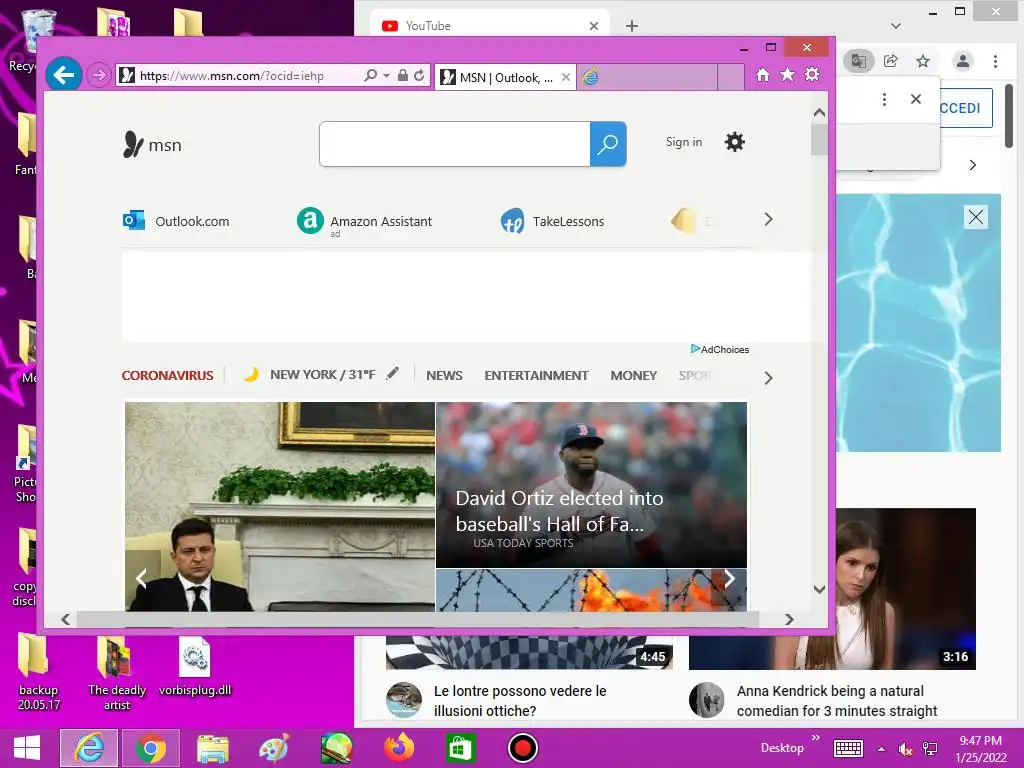Click the red record button in taskbar

click(522, 748)
